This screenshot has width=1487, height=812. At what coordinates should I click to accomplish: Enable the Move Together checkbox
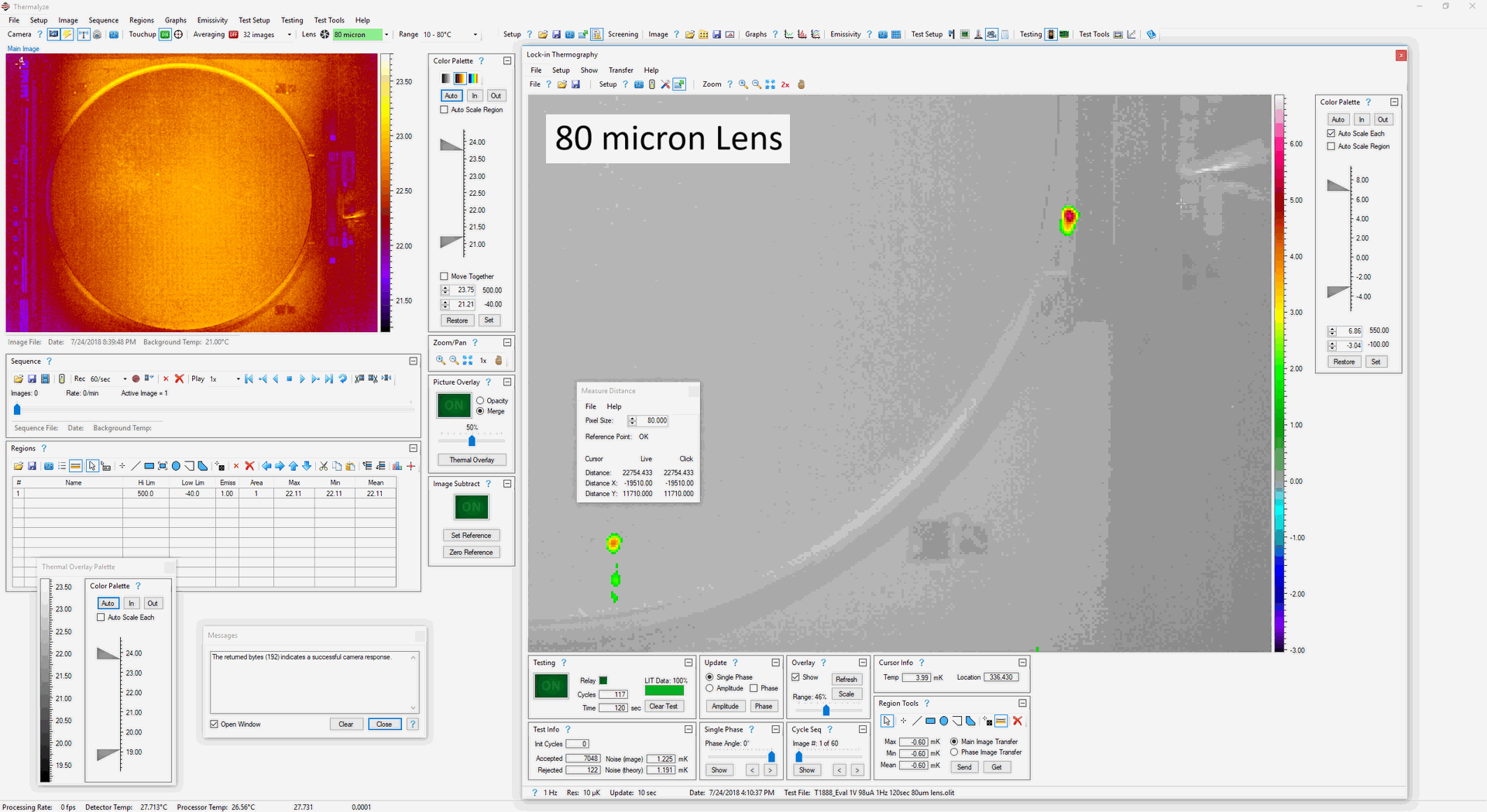(444, 276)
